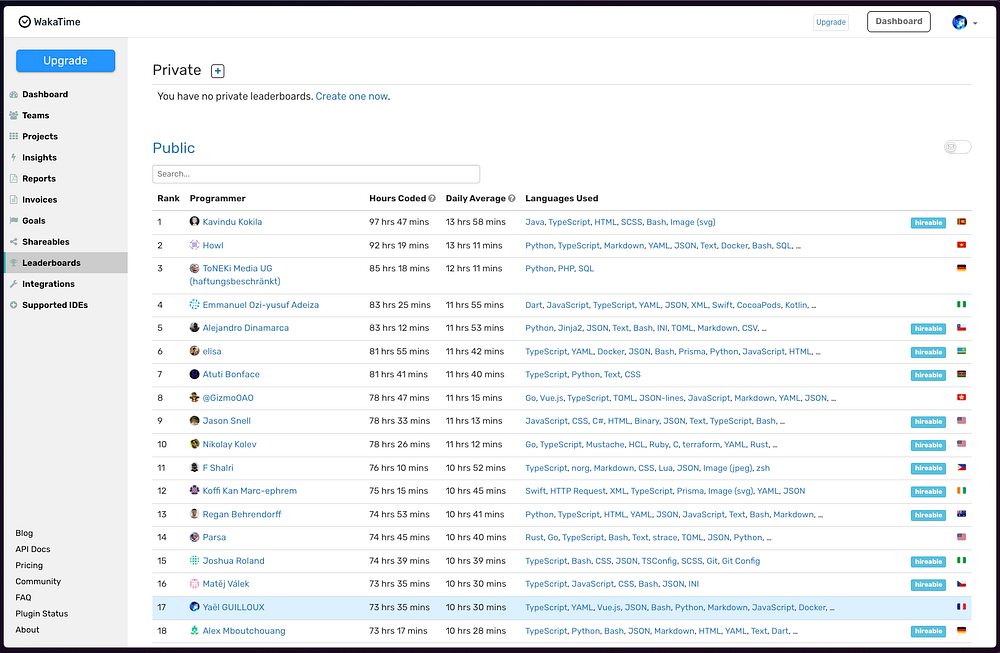Click the flag icon in Kavindu Kokila's row
The width and height of the screenshot is (1000, 653).
(961, 222)
